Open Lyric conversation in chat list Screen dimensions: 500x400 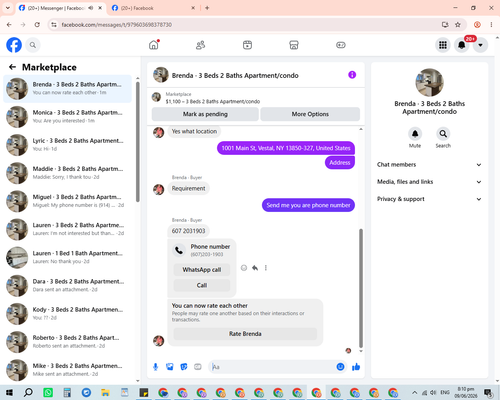[68, 145]
